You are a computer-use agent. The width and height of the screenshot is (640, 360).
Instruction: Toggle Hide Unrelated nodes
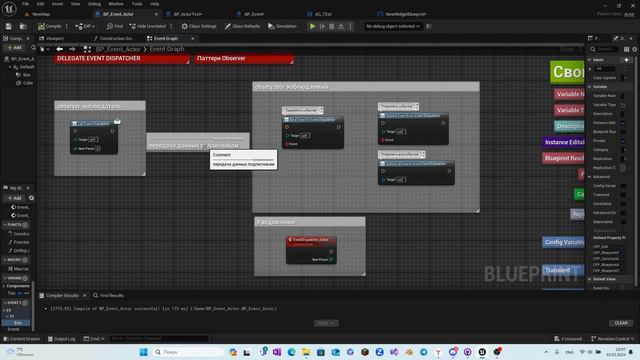point(147,26)
